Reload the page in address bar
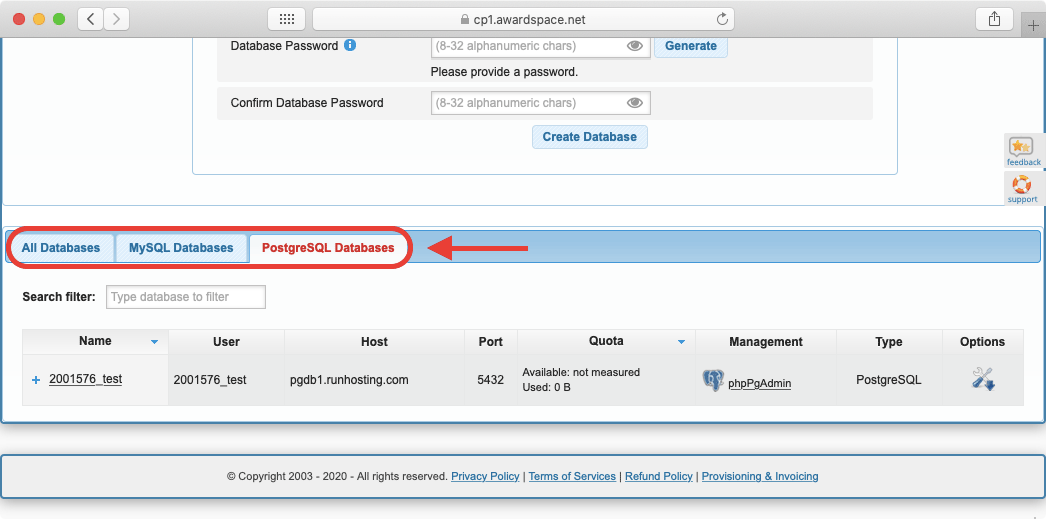Screen dimensions: 1046x519 pos(722,19)
